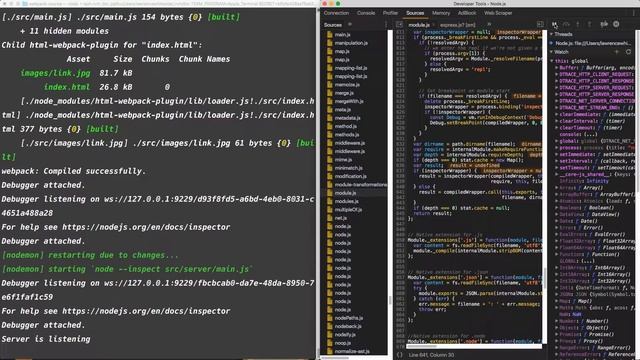The width and height of the screenshot is (640, 360).
Task: Click nodeback.js folder icon
Action: point(330,326)
